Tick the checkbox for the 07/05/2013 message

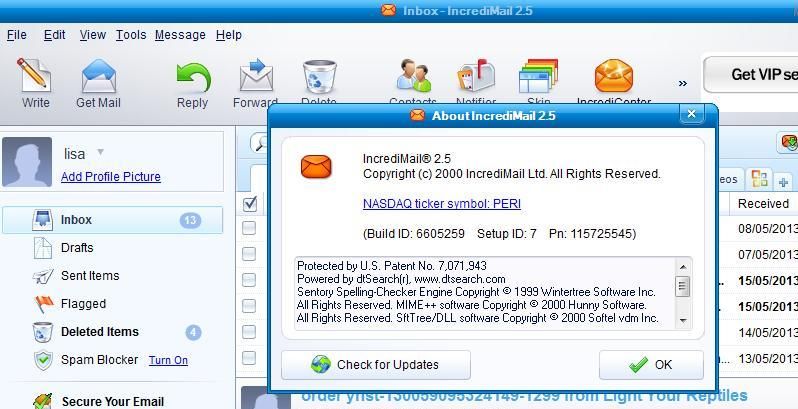(x=249, y=253)
